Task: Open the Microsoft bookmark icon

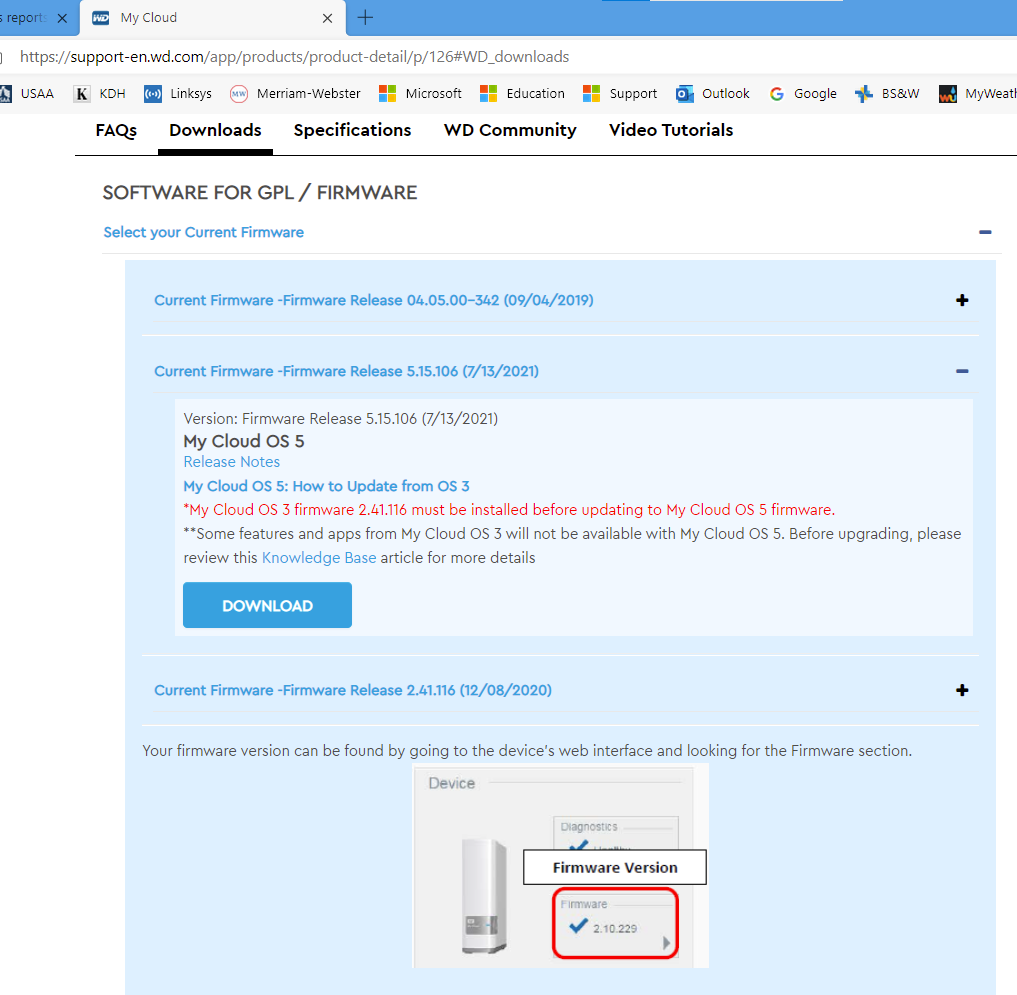Action: click(387, 94)
